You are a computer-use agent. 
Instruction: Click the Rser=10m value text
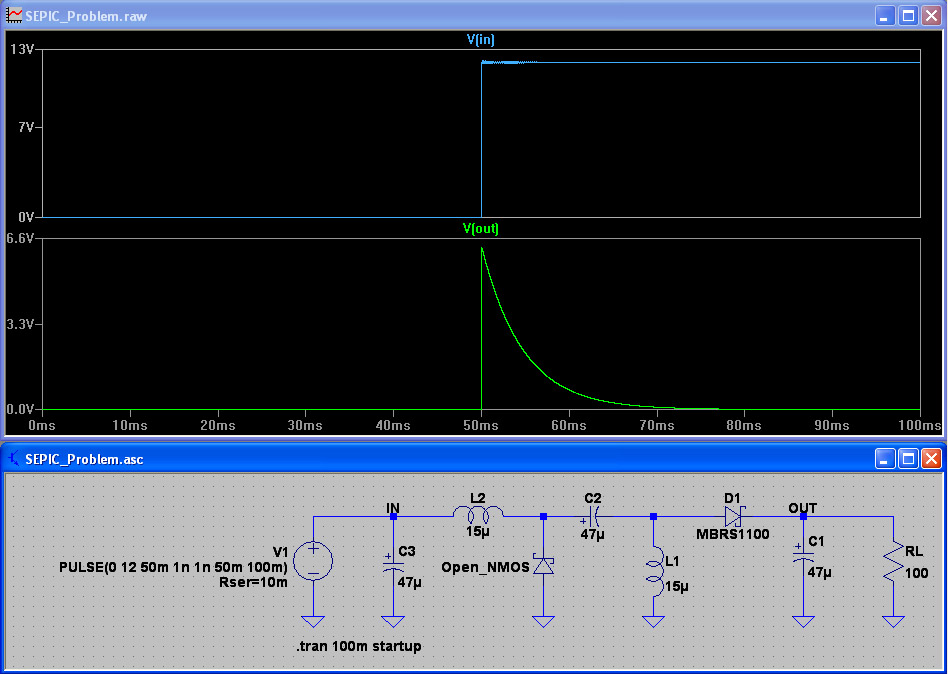(x=253, y=583)
